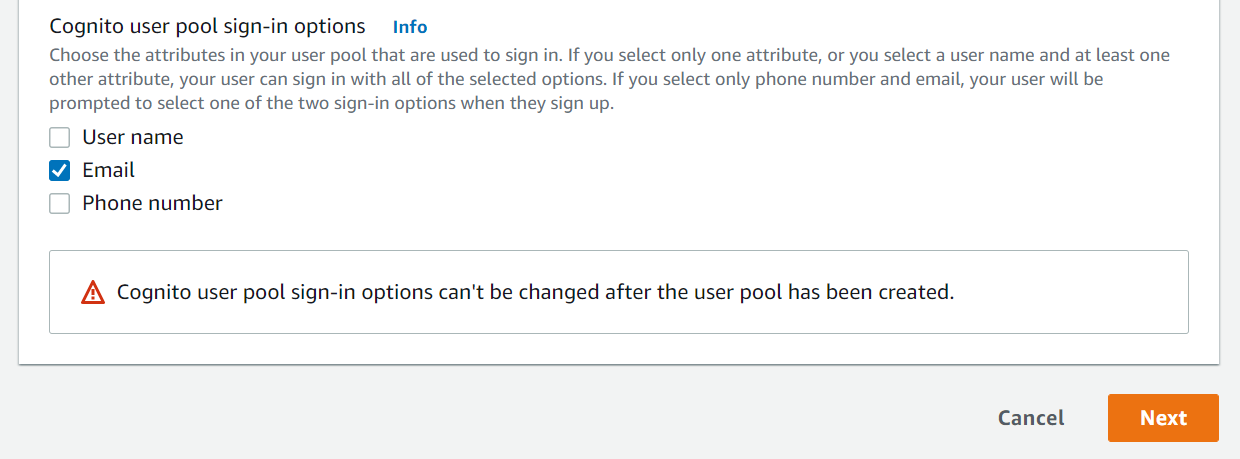This screenshot has width=1240, height=459.
Task: Uncheck the Email sign-in option
Action: [x=60, y=171]
